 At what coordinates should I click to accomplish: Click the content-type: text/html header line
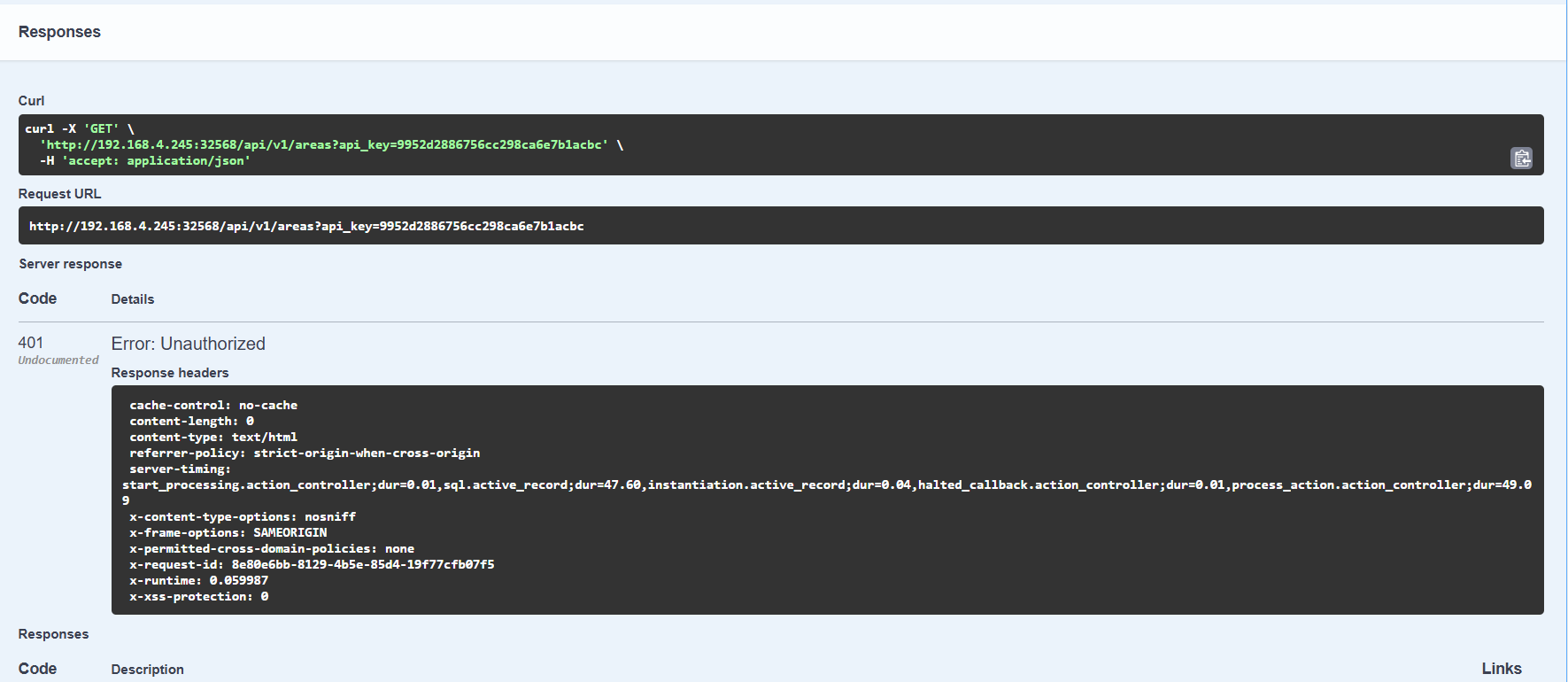(x=213, y=437)
